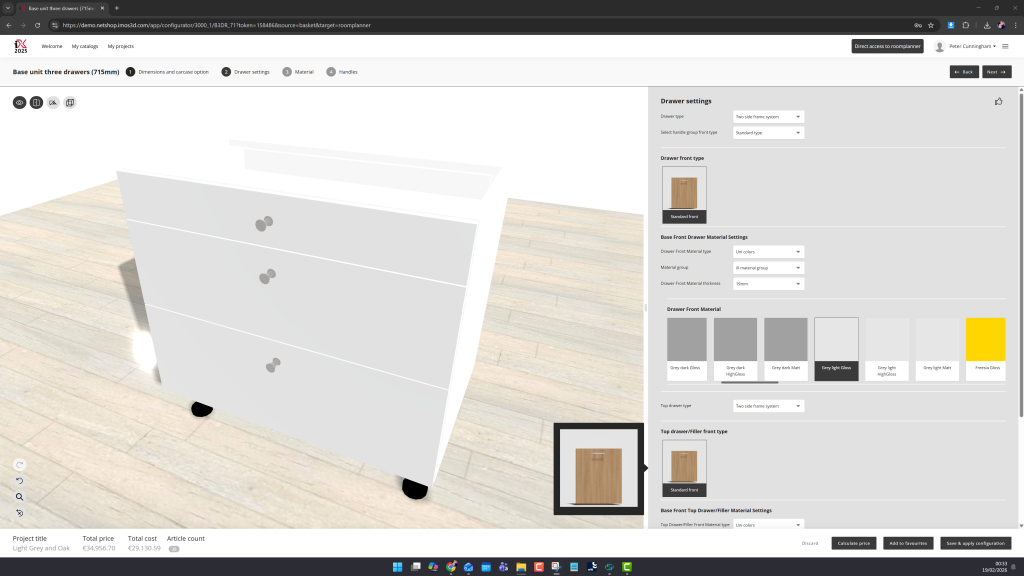Expand the Drawer Front Material thickness dropdown
The image size is (1024, 576).
tap(768, 284)
